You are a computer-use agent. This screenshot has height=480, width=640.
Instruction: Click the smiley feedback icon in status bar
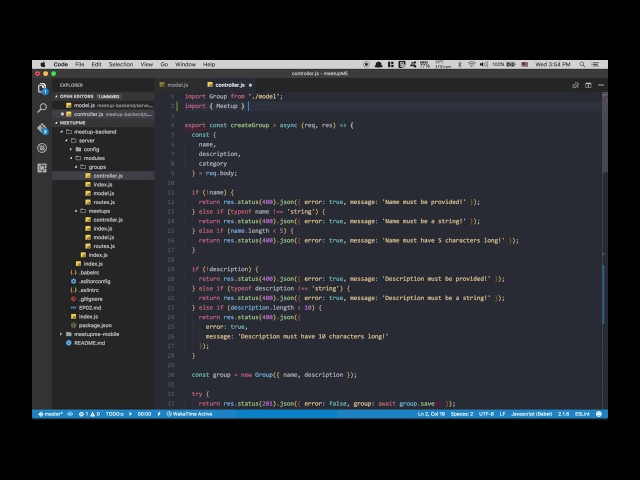599,414
